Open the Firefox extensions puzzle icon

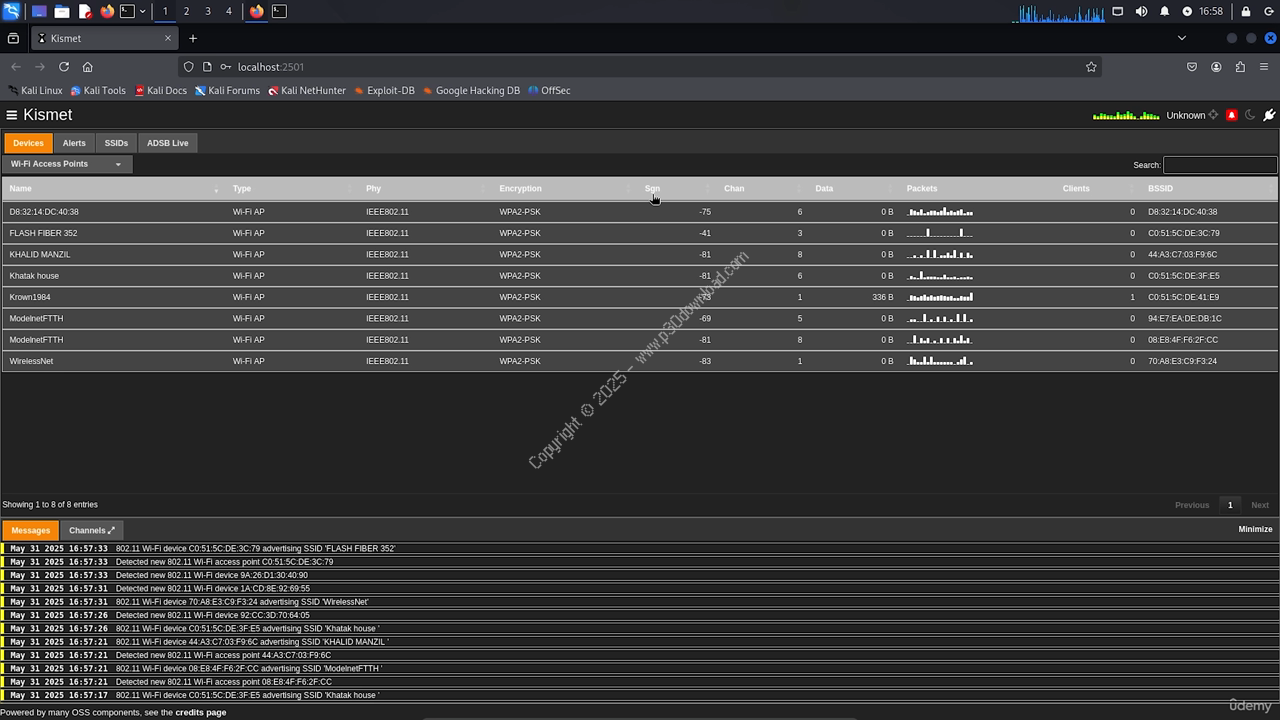tap(1240, 67)
